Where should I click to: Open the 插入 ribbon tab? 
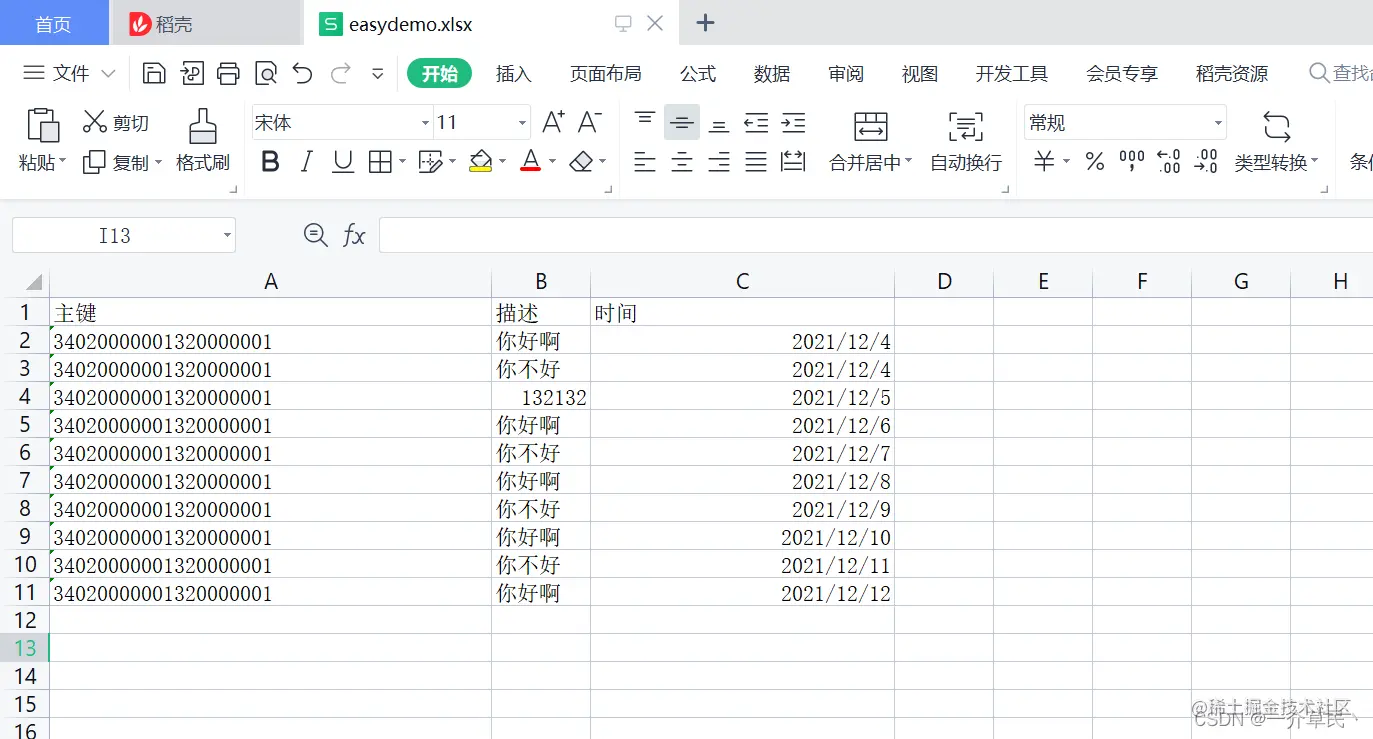[514, 73]
